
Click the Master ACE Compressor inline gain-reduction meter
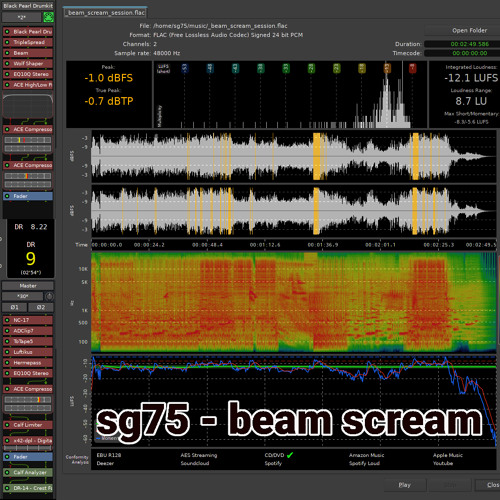[x=28, y=404]
